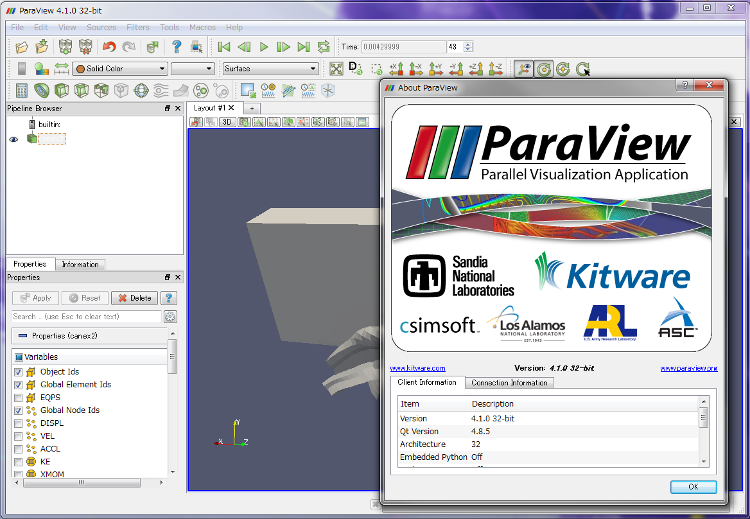The image size is (750, 519).
Task: Open the Sources menu
Action: pyautogui.click(x=101, y=27)
